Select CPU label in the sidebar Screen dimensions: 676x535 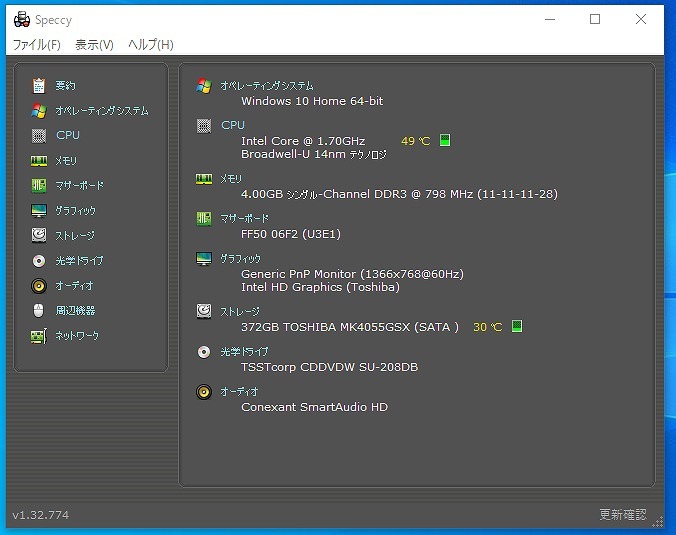(x=68, y=135)
